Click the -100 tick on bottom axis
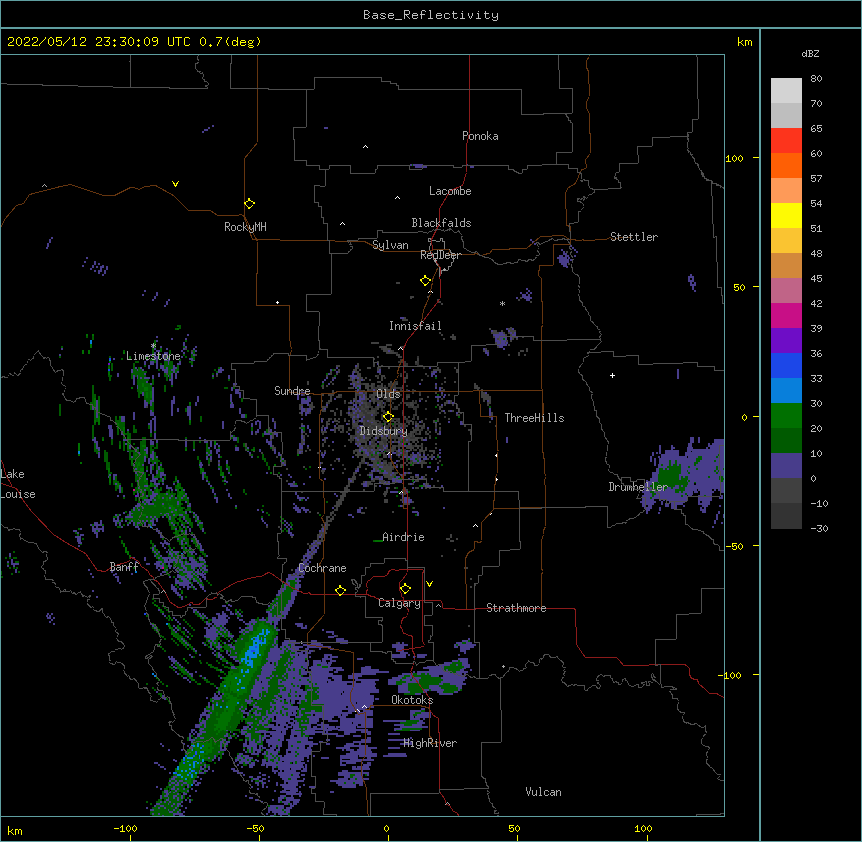The width and height of the screenshot is (862, 842). pos(125,828)
